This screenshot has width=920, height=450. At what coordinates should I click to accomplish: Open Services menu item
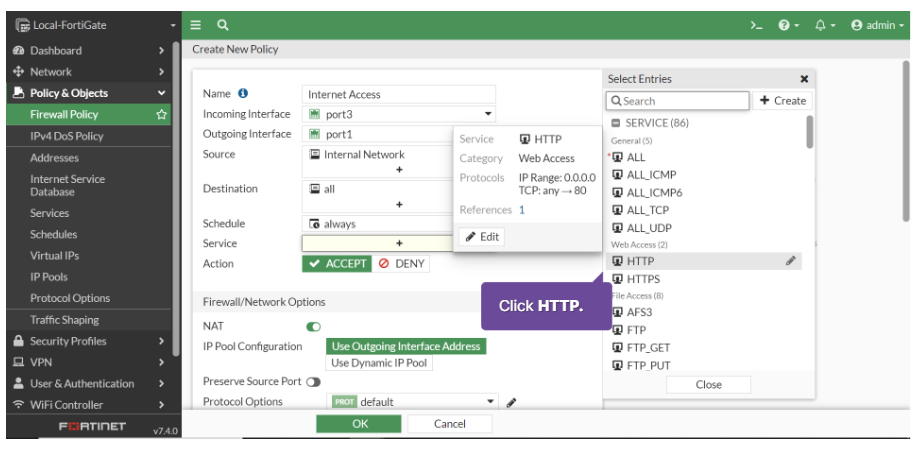point(49,213)
